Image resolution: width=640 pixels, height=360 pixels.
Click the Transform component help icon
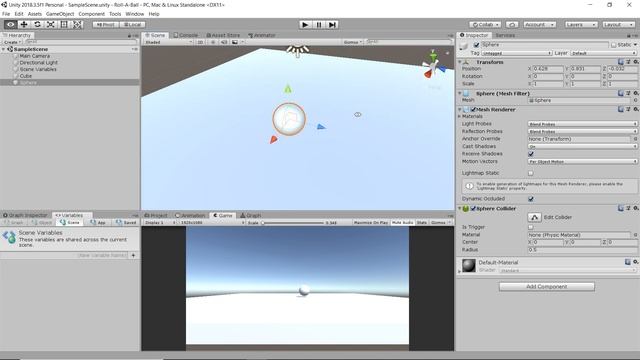pos(621,62)
